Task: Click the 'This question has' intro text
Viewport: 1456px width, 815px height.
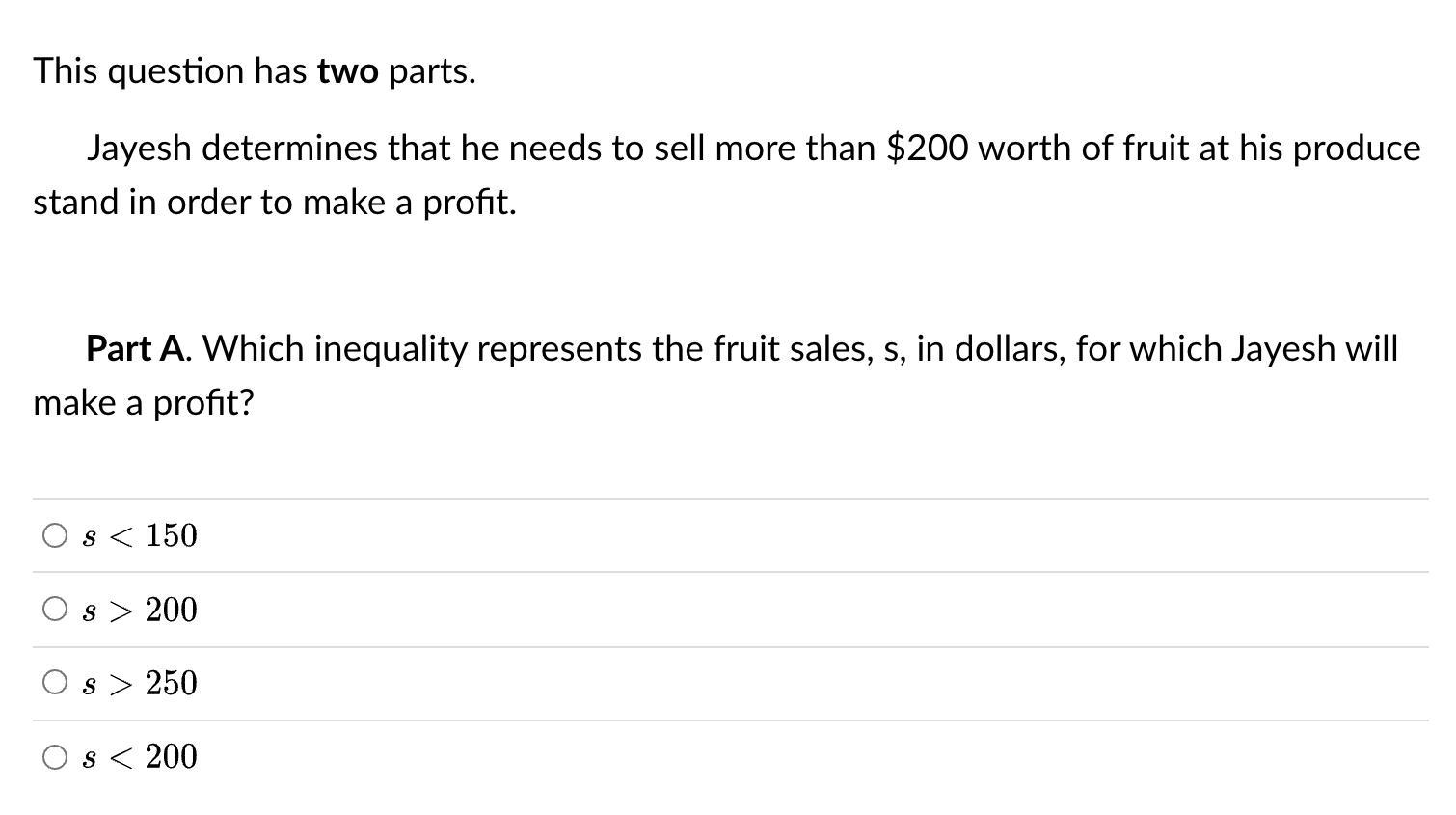Action: pos(171,71)
